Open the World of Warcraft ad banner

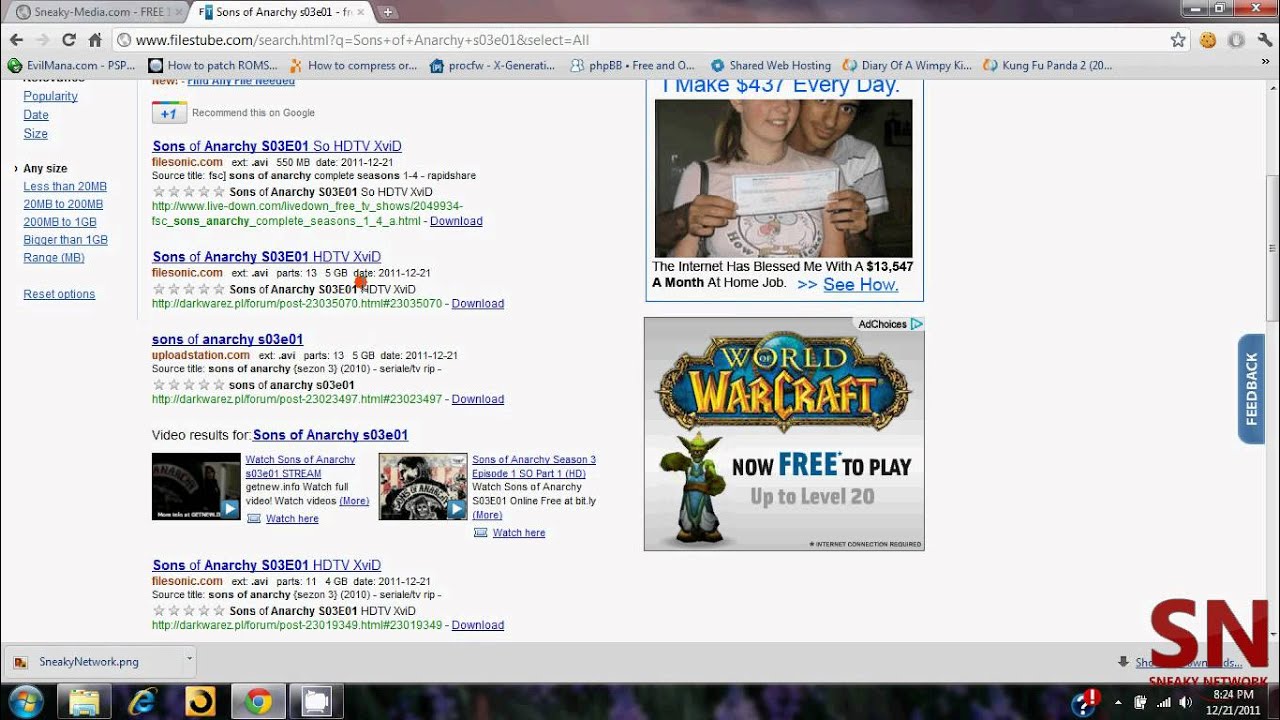click(784, 434)
